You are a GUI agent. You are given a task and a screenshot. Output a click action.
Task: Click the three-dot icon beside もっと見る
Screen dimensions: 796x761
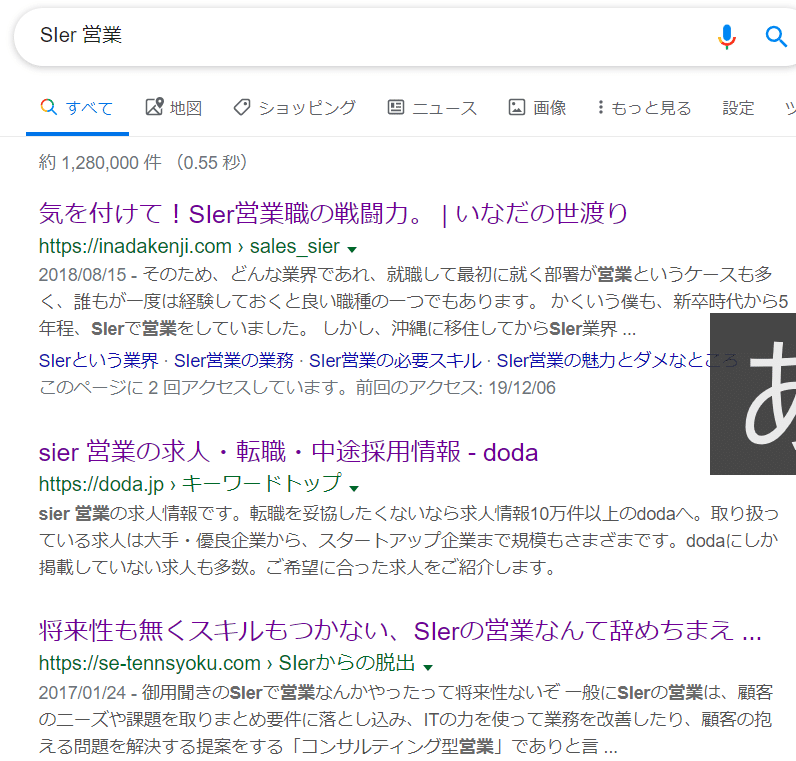pyautogui.click(x=601, y=107)
